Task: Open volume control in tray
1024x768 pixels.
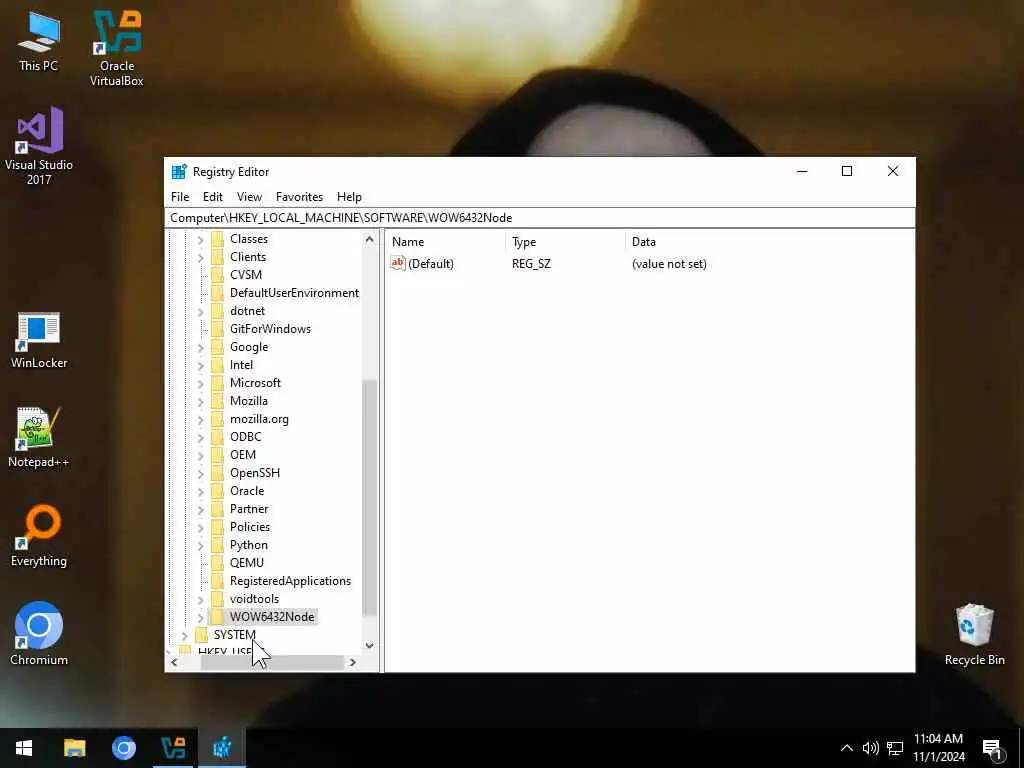Action: [x=871, y=748]
